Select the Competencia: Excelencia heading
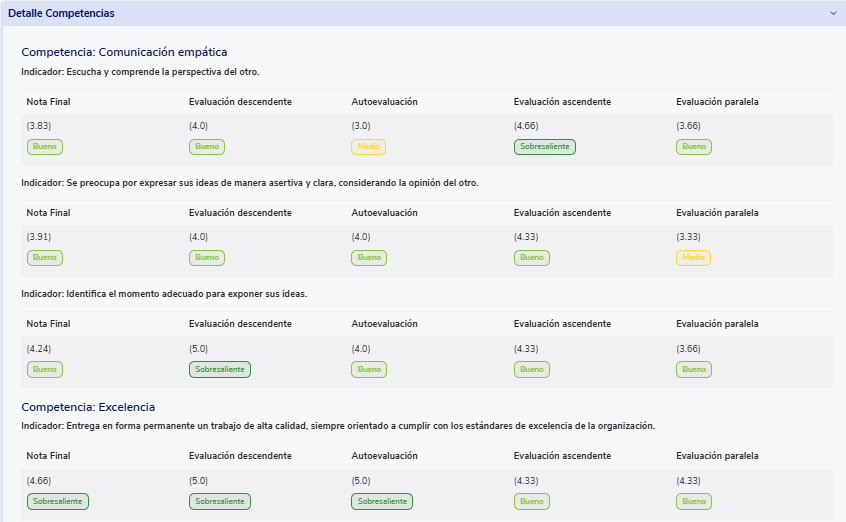The image size is (846, 522). pyautogui.click(x=88, y=407)
